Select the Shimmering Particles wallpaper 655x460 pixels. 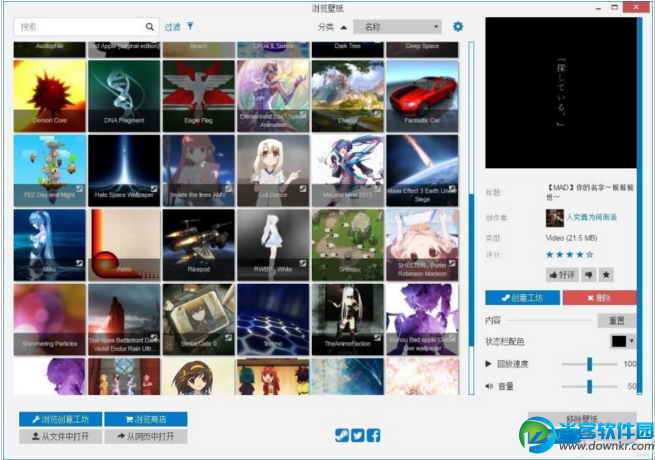(49, 320)
